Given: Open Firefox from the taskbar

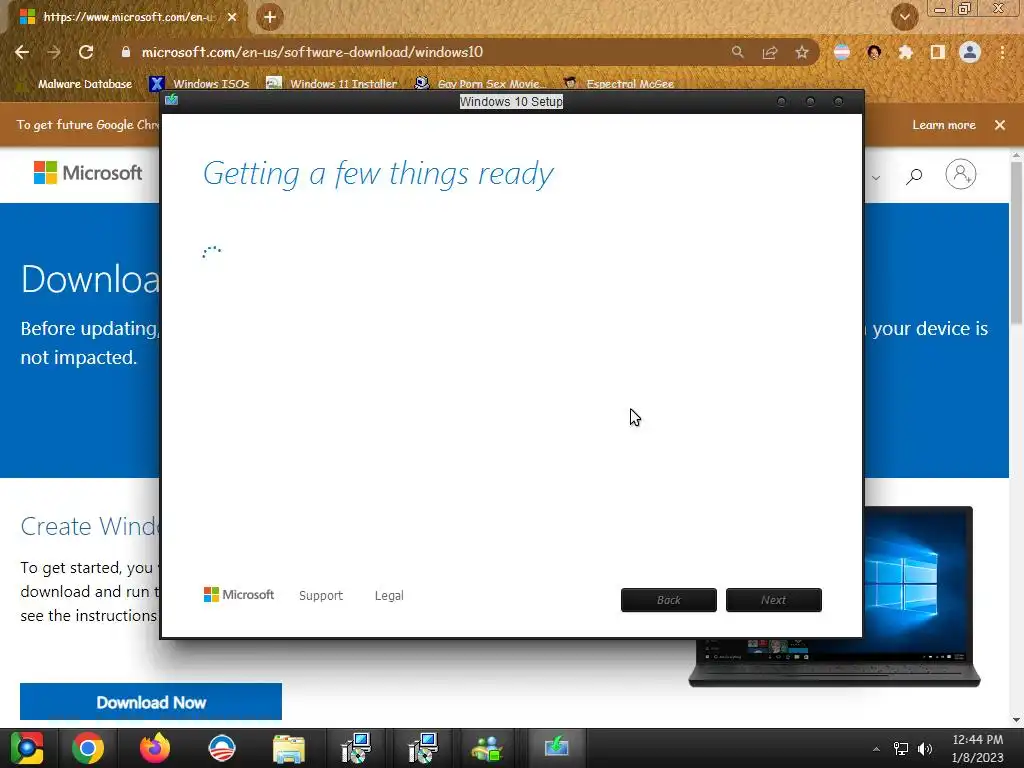Looking at the screenshot, I should coord(155,748).
